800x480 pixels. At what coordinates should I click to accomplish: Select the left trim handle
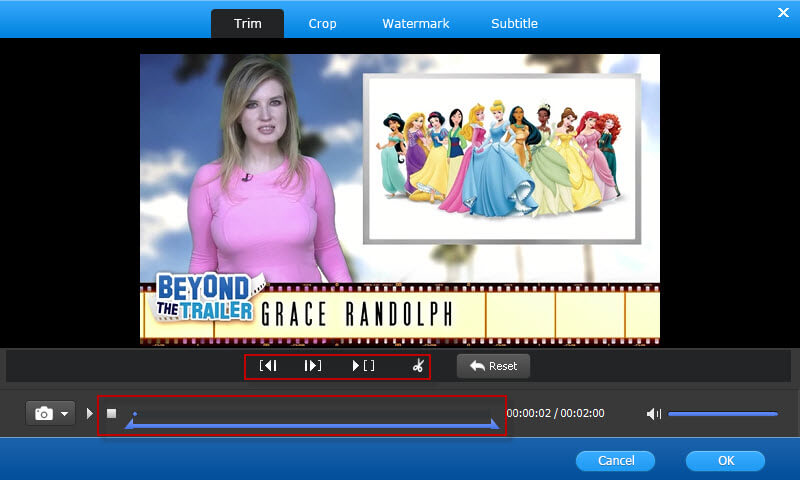(130, 424)
